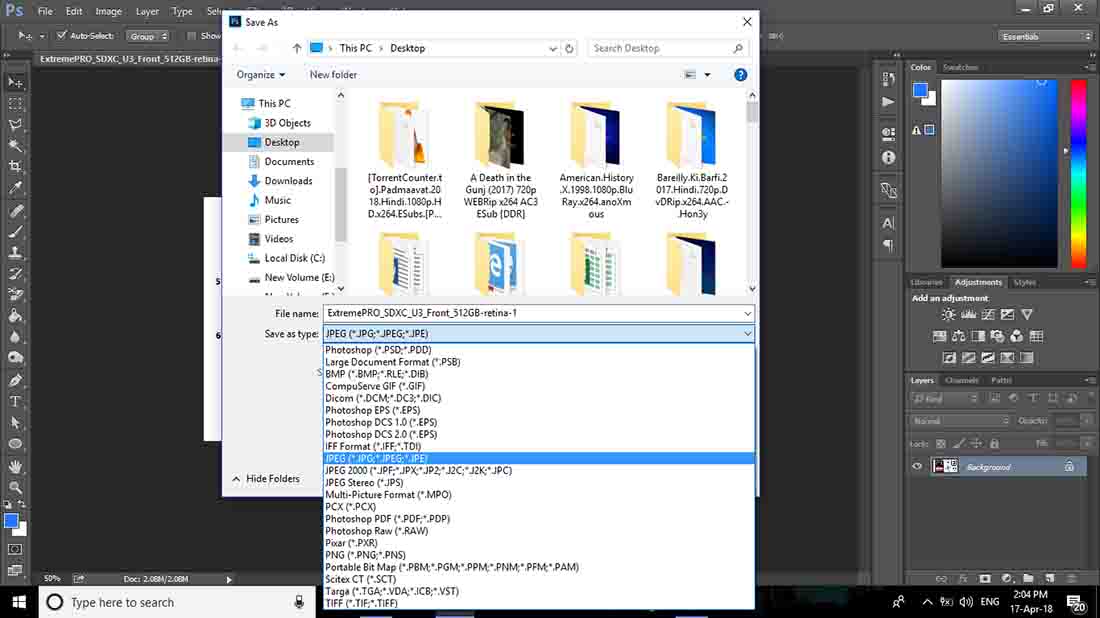1100x618 pixels.
Task: Select the Eyedropper tool
Action: click(x=15, y=188)
